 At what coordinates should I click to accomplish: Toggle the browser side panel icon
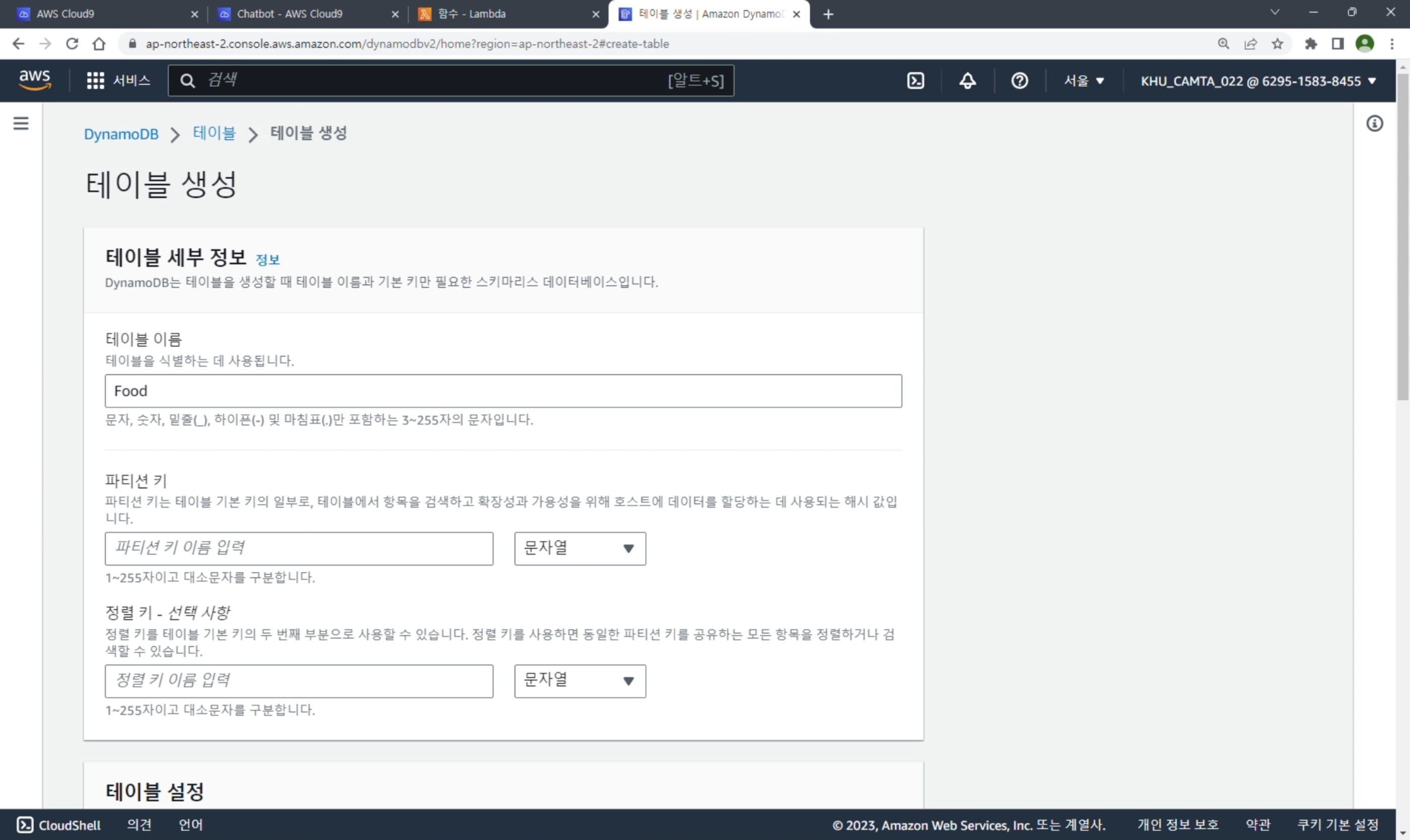click(x=1337, y=44)
